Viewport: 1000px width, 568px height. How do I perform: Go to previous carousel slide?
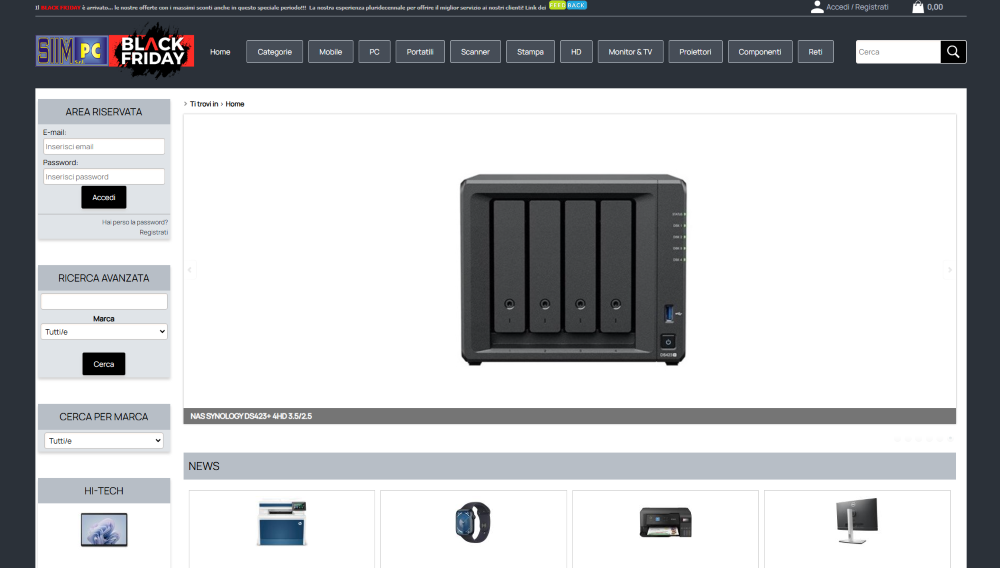pos(189,270)
